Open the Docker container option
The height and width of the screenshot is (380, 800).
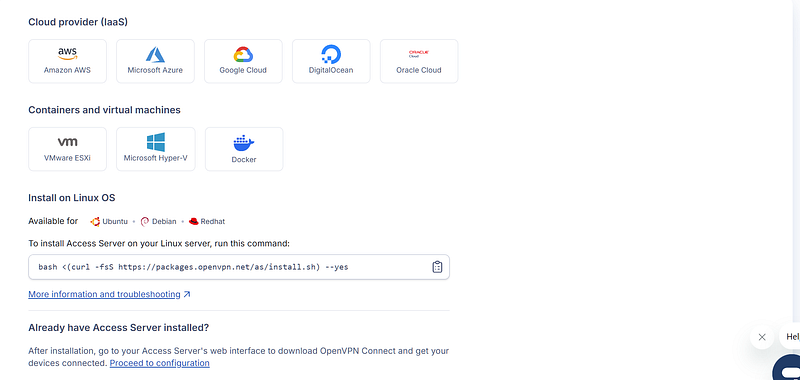coord(244,149)
